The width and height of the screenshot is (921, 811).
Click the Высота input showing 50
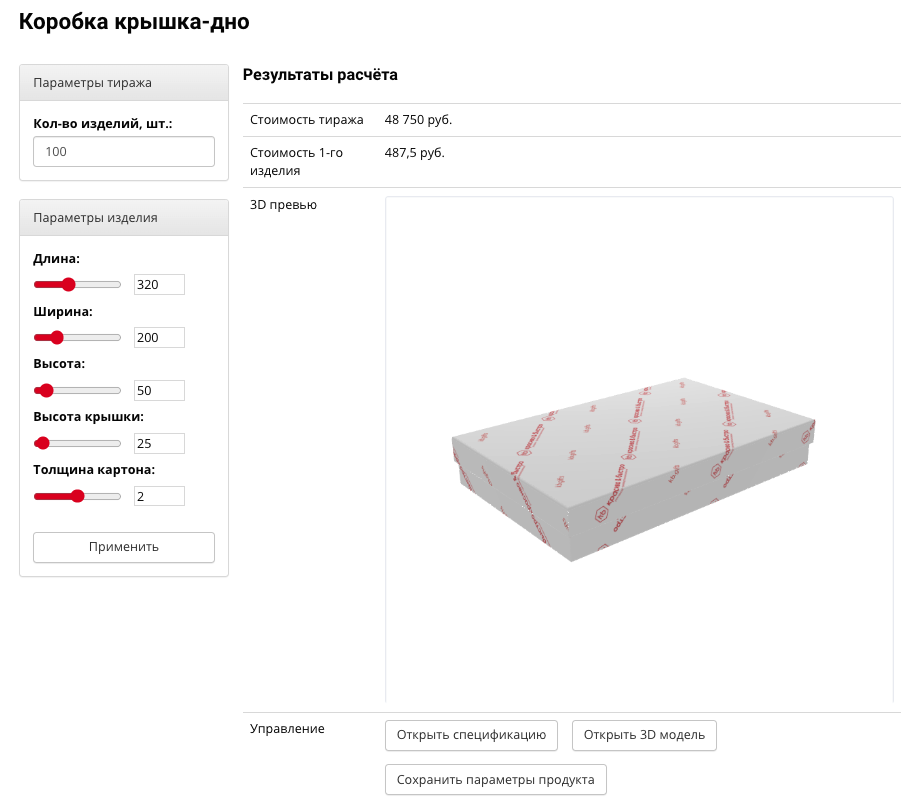click(x=159, y=390)
